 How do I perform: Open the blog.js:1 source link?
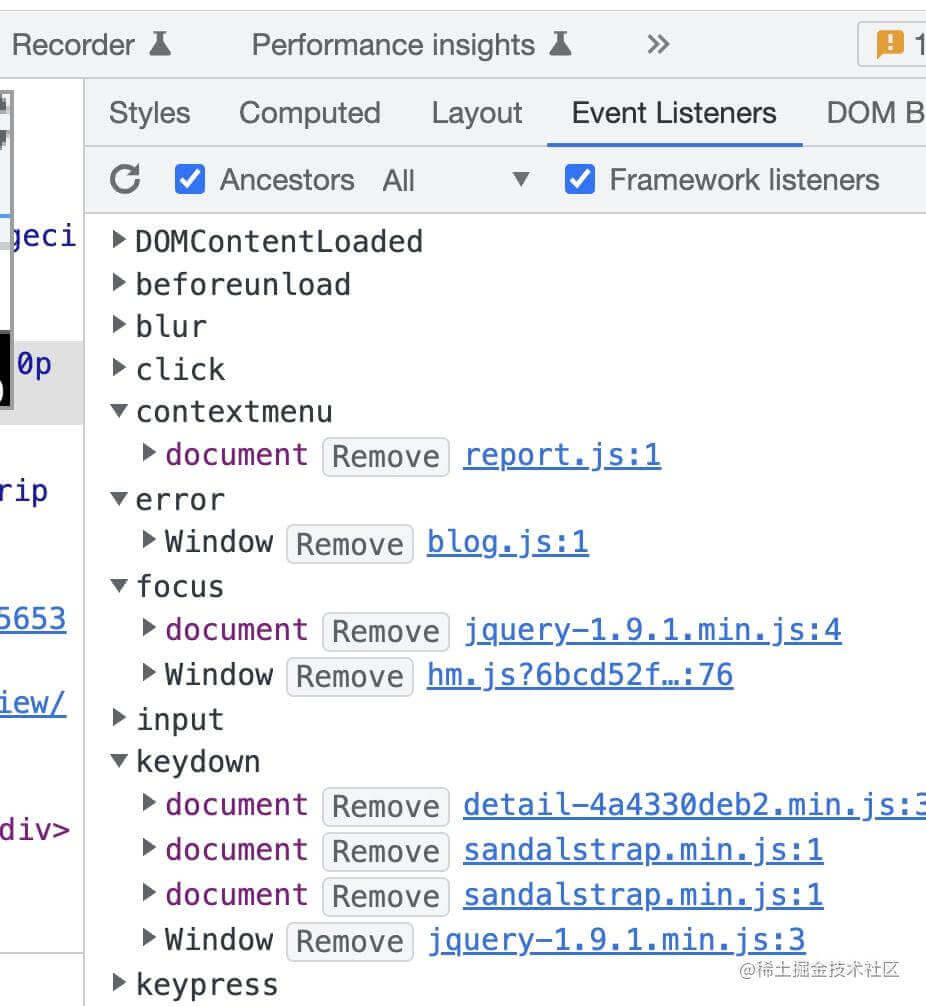(x=507, y=543)
